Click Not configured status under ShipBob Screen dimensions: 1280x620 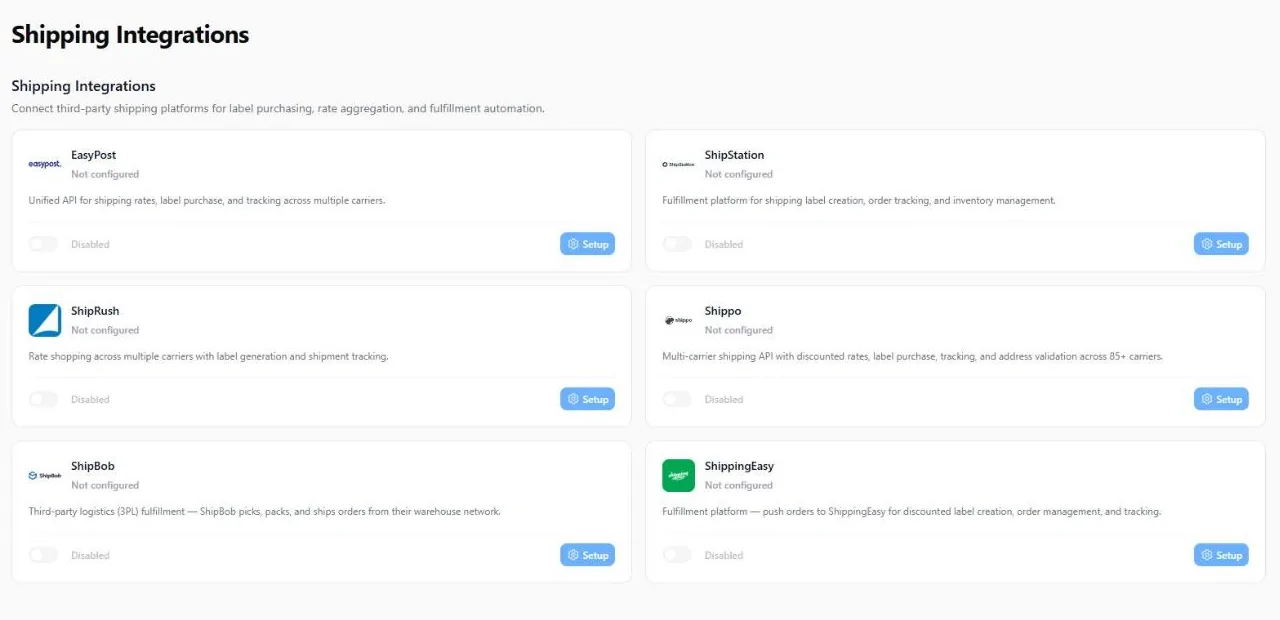click(x=105, y=485)
